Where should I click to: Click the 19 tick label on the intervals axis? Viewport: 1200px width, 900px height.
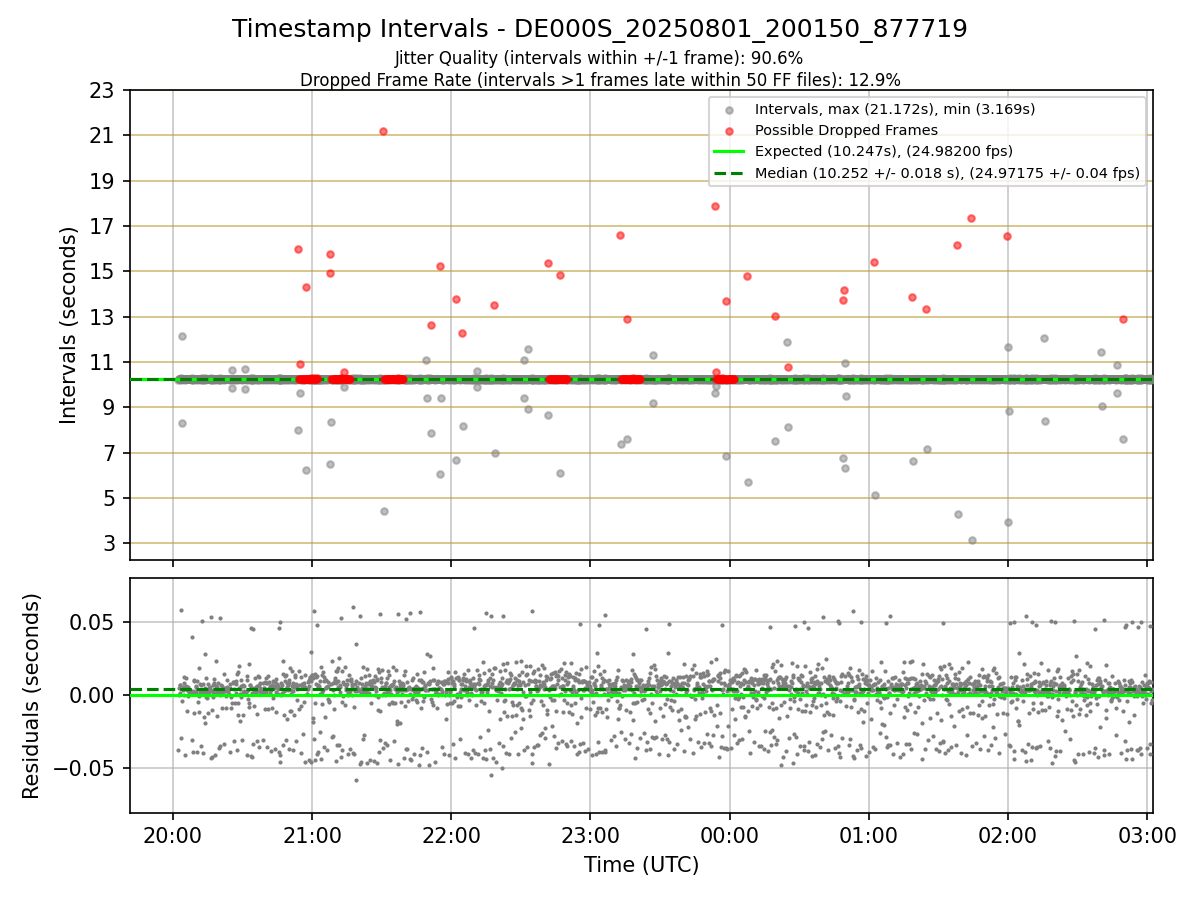click(103, 181)
